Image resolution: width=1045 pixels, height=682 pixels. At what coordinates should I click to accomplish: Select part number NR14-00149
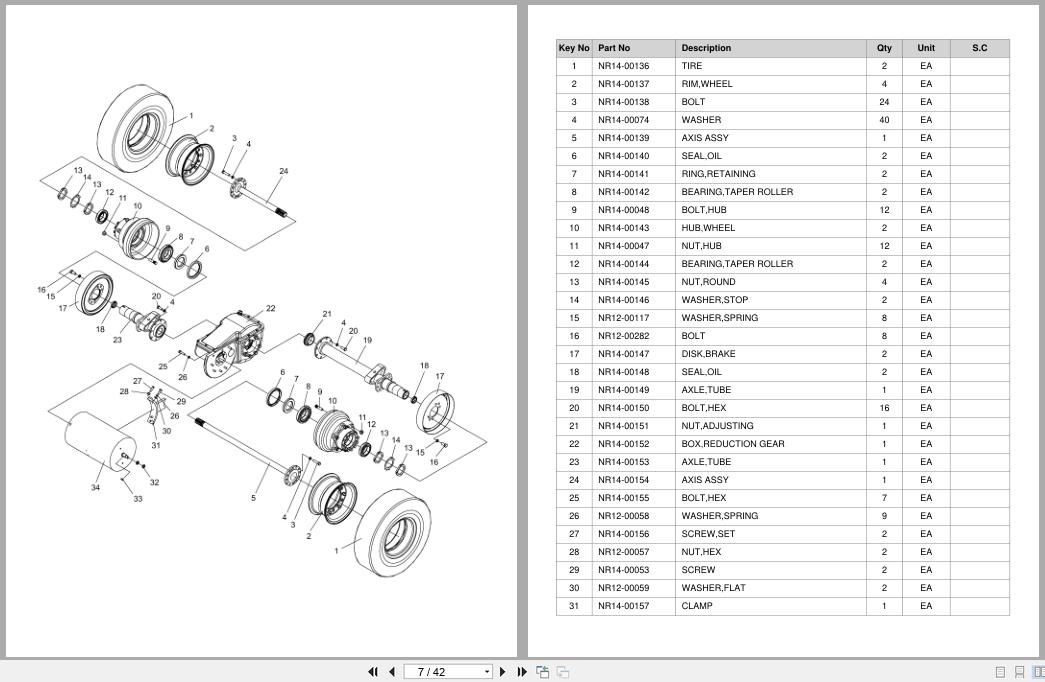623,390
